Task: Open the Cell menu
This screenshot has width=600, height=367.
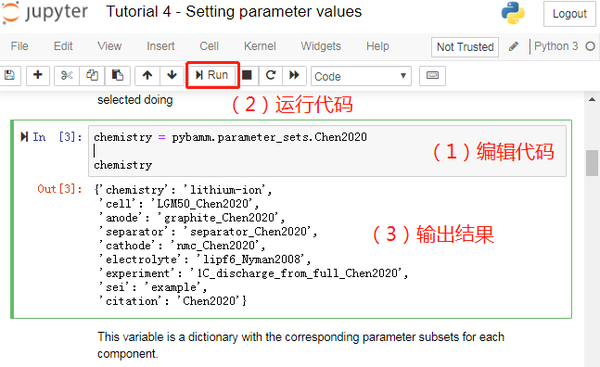Action: coord(209,46)
